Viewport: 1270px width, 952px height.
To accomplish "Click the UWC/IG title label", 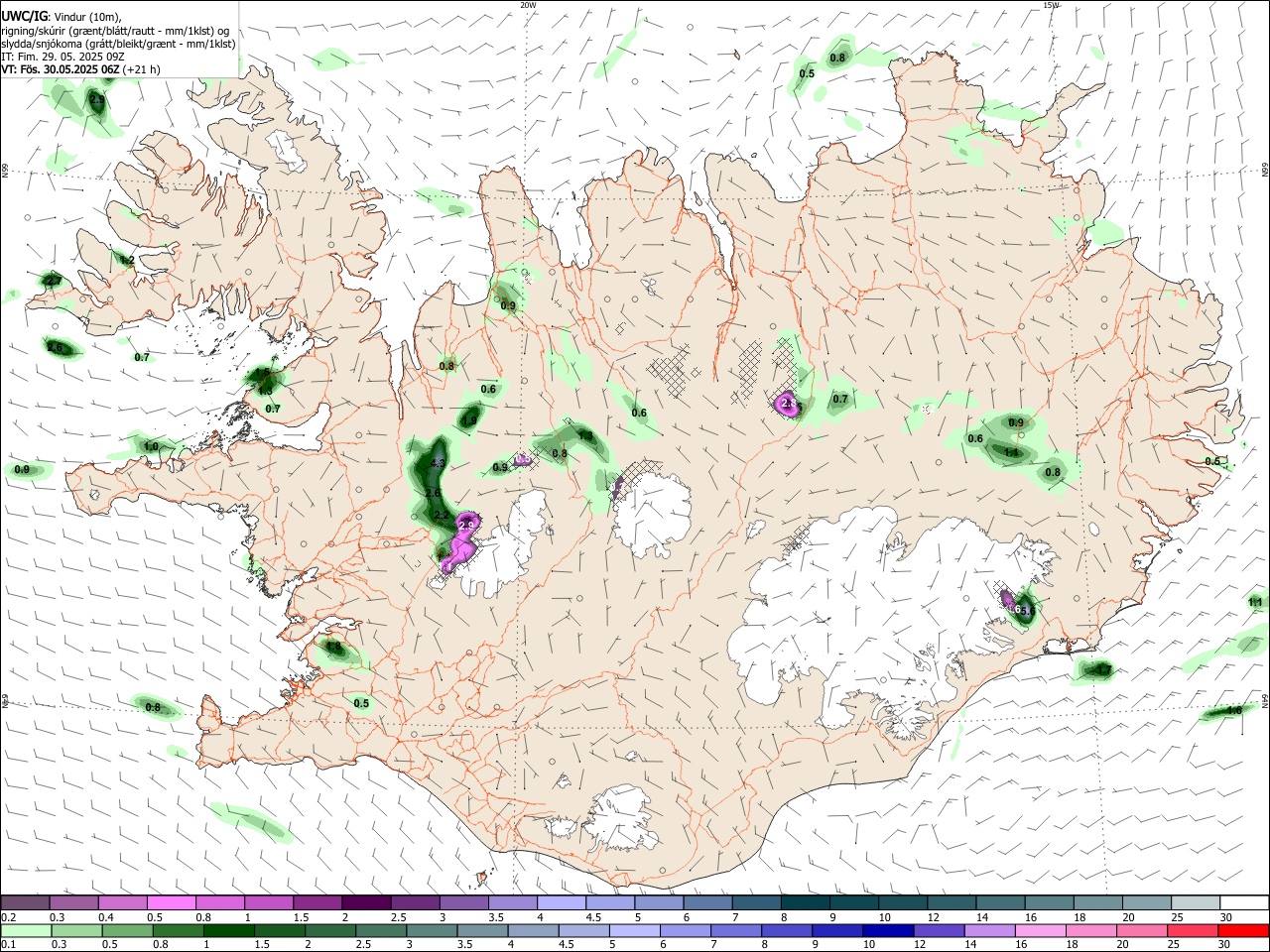I will coord(24,17).
